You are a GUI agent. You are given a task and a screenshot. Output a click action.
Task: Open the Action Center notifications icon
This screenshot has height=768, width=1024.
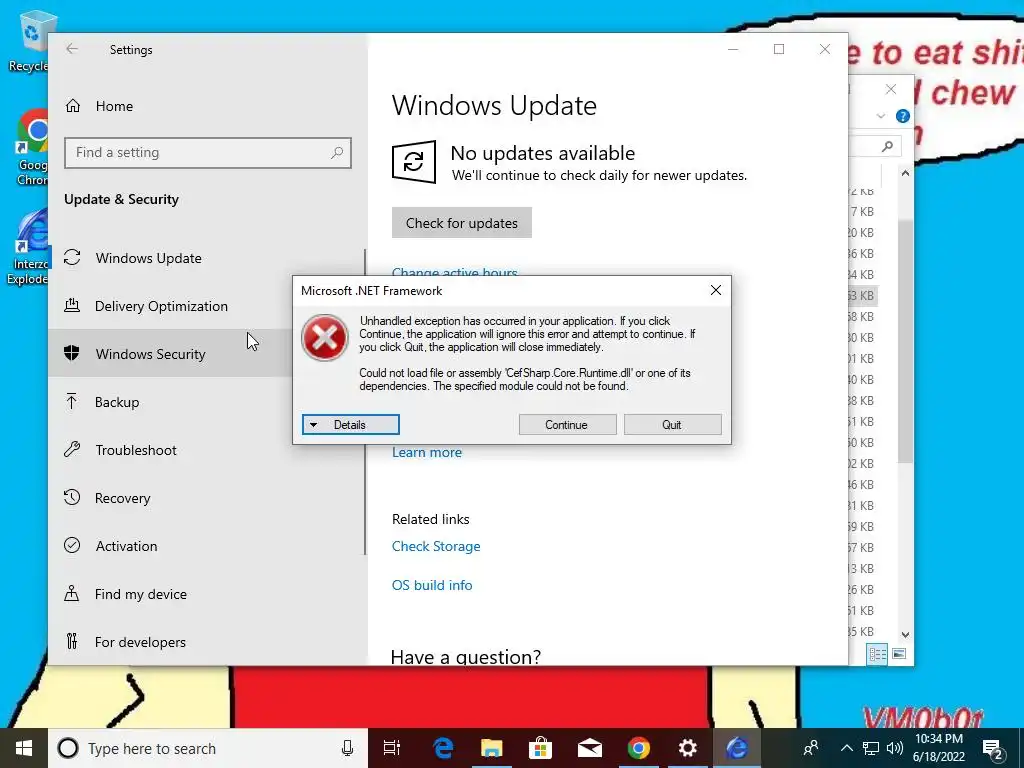tap(993, 748)
